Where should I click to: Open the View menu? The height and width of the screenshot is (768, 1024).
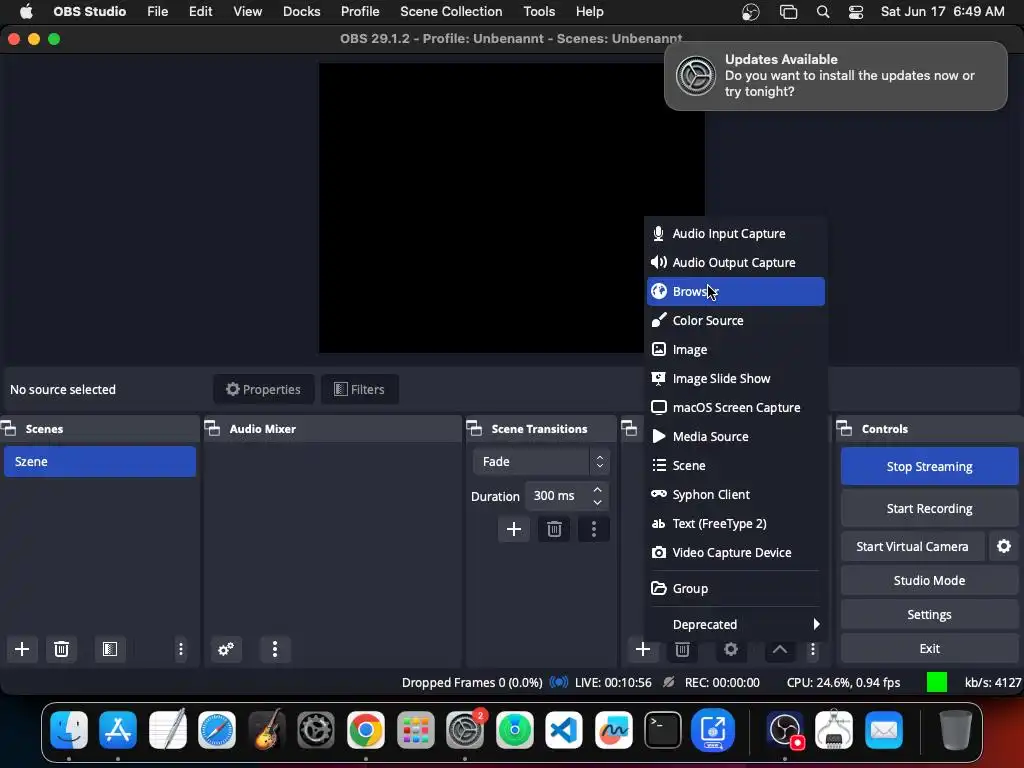pyautogui.click(x=248, y=12)
